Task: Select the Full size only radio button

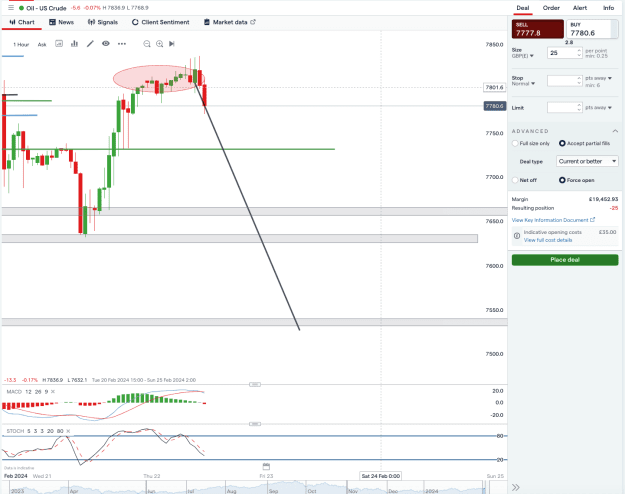Action: click(515, 143)
